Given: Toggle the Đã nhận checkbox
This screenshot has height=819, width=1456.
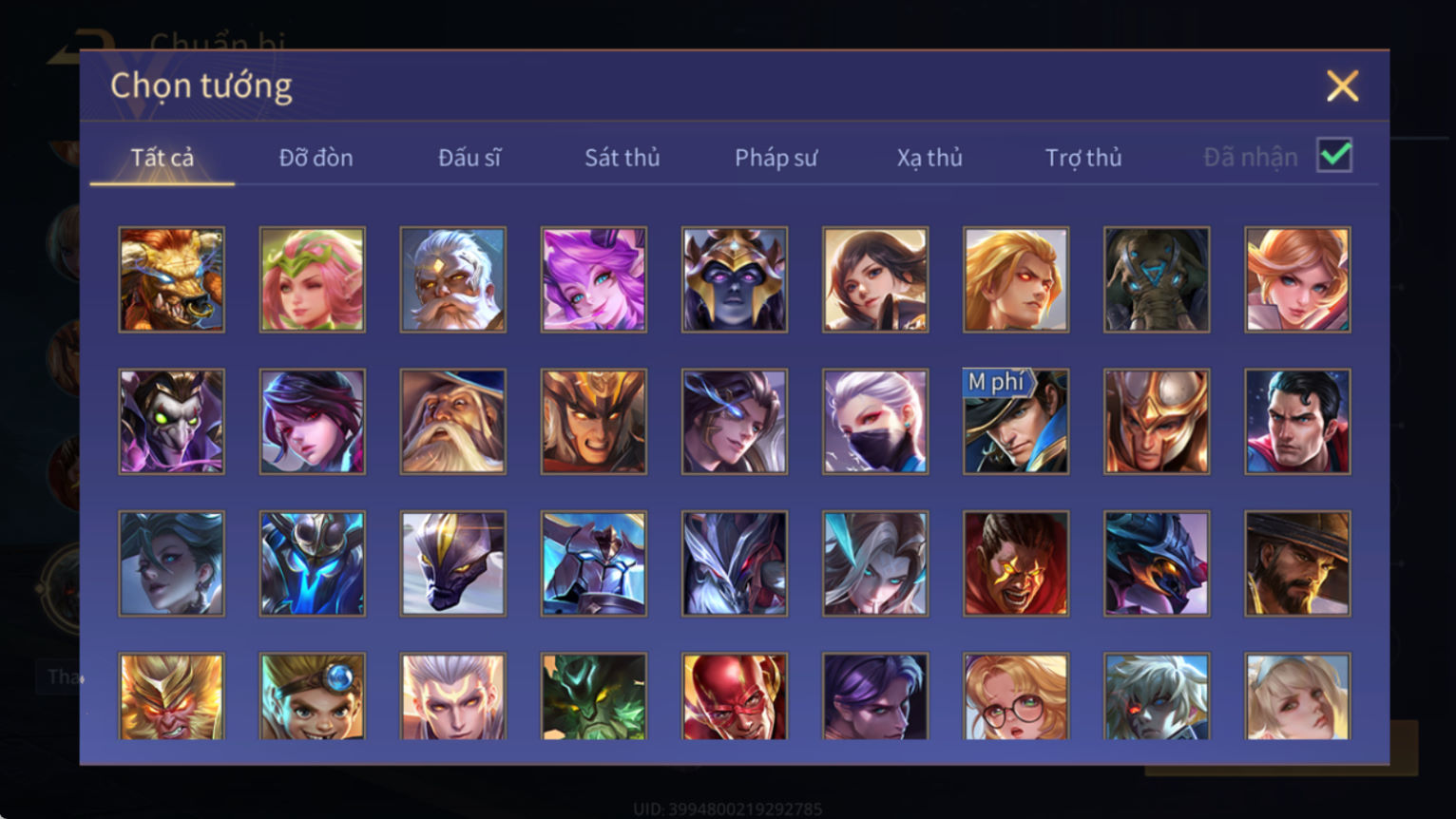Looking at the screenshot, I should tap(1334, 155).
